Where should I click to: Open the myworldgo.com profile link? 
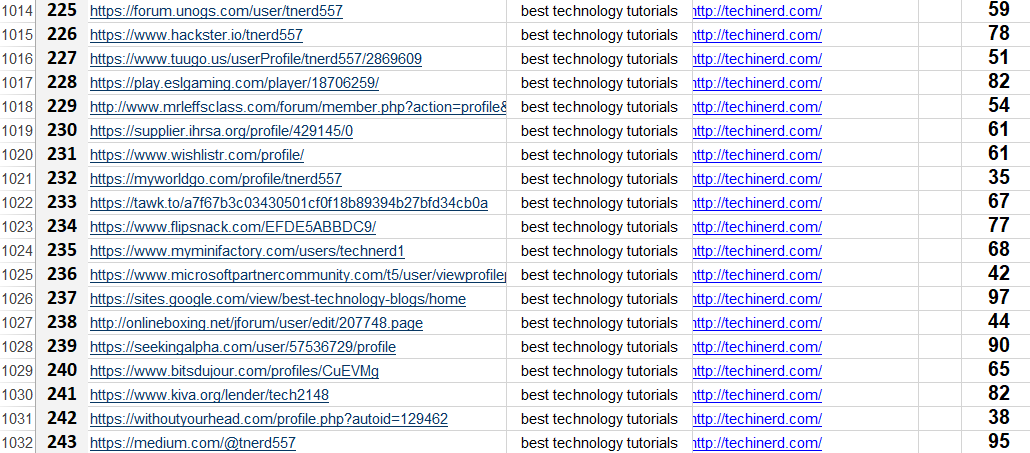[215, 179]
